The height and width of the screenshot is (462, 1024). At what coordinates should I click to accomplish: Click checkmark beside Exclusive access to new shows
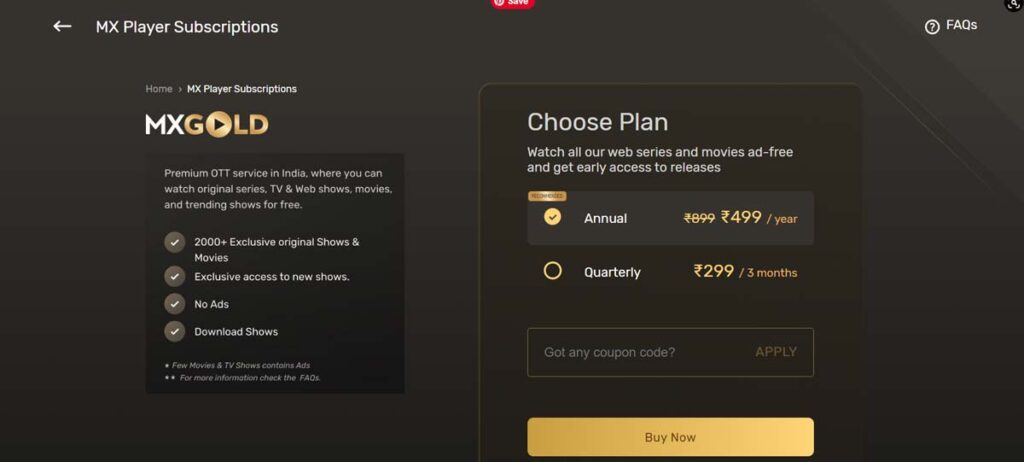pyautogui.click(x=174, y=276)
